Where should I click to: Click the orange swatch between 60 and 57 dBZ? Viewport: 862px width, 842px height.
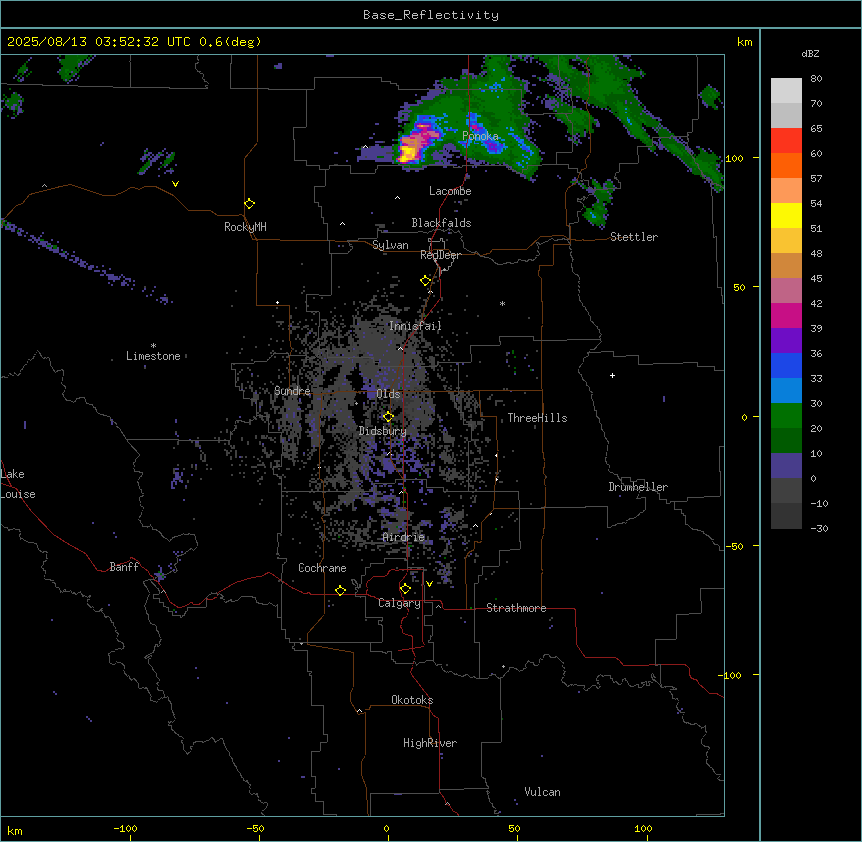786,166
